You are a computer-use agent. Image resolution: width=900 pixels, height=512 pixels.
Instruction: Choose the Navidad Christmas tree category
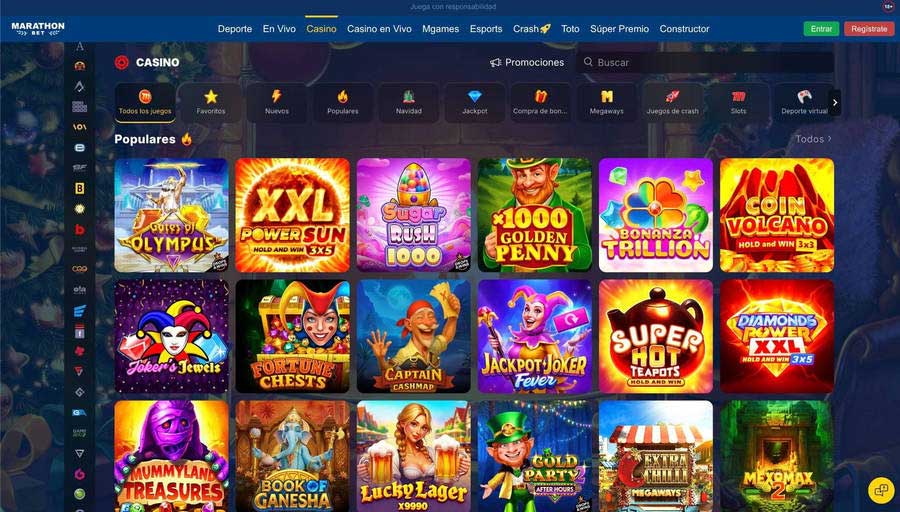pyautogui.click(x=409, y=102)
